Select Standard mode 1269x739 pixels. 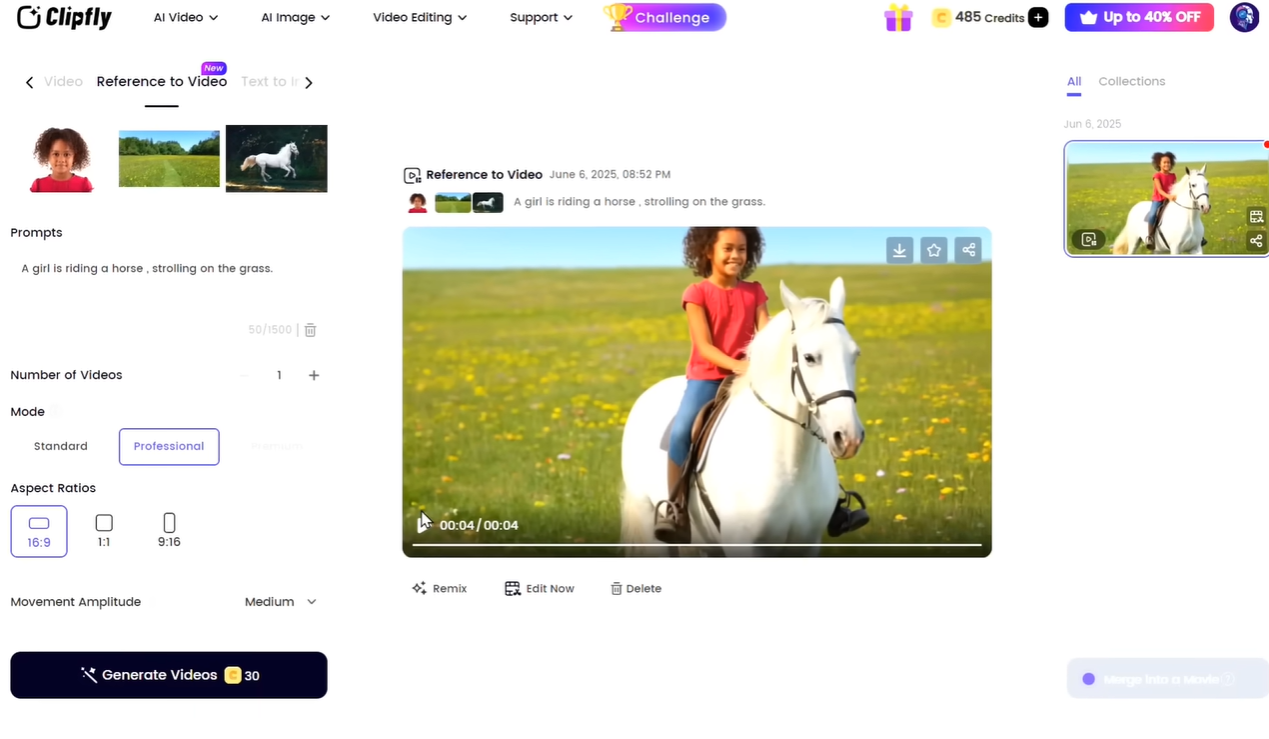click(x=61, y=446)
